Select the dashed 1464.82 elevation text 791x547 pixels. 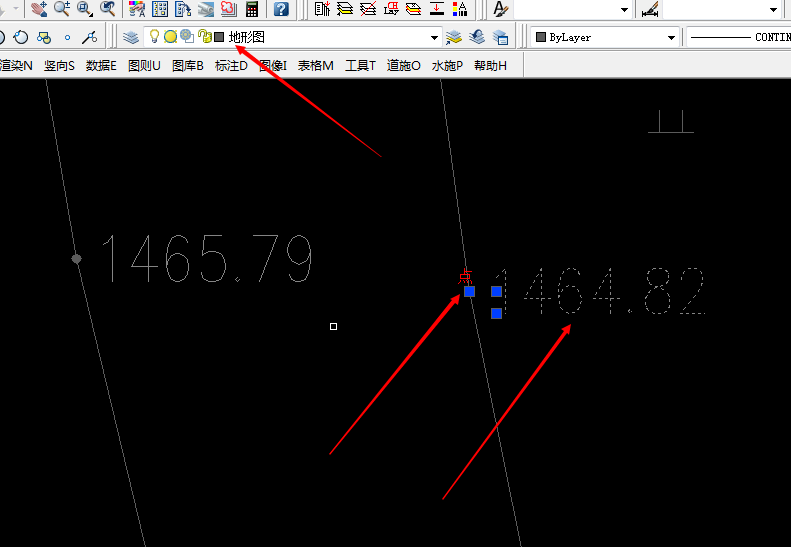point(600,291)
